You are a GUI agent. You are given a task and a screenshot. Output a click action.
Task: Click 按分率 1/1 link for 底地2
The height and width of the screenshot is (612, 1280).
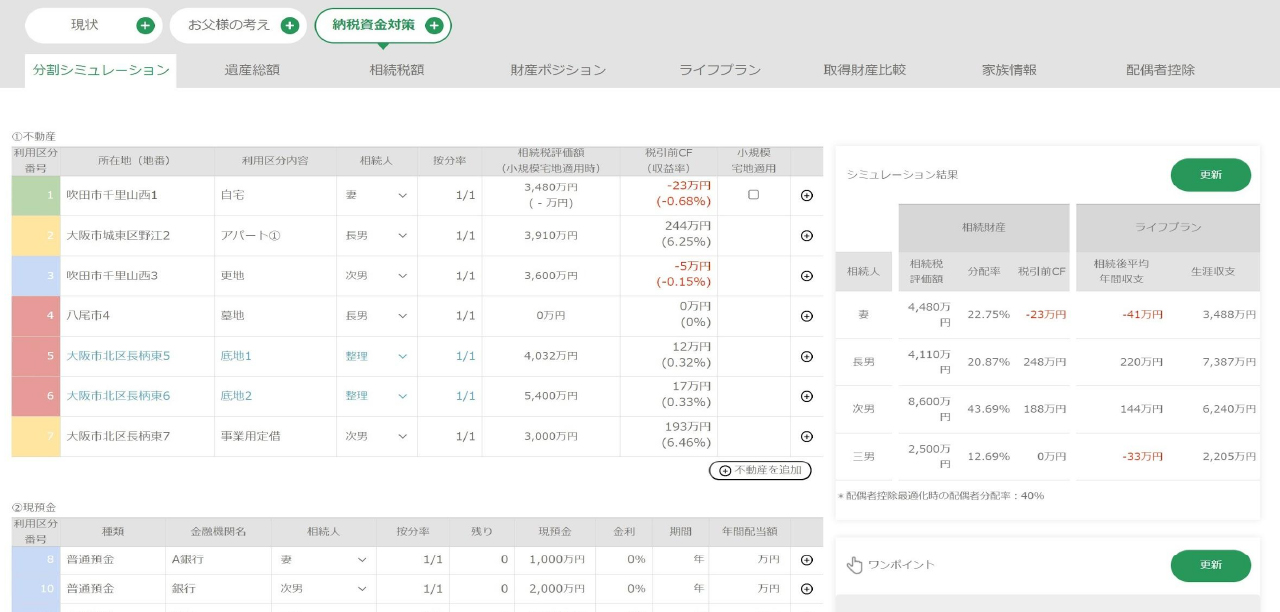point(465,396)
